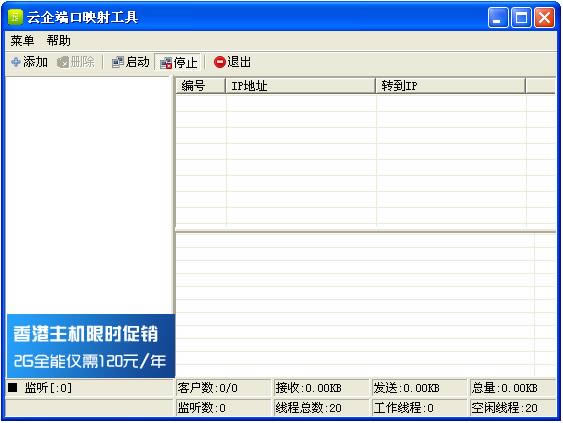Open the 菜单 menu
This screenshot has height=423, width=563.
(22, 41)
